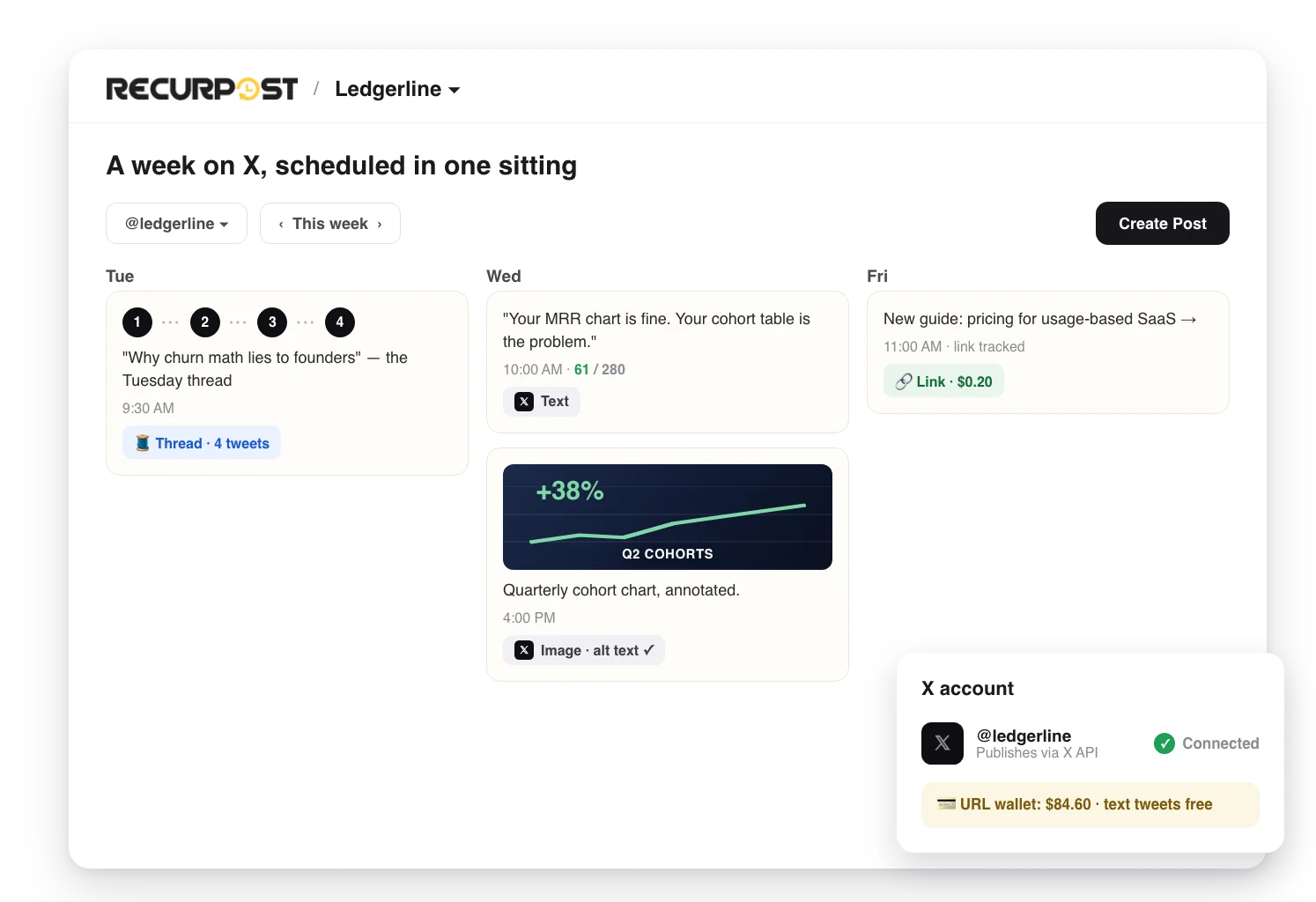Viewport: 1316px width, 902px height.
Task: Click the 61 / 280 character count
Action: click(x=600, y=369)
